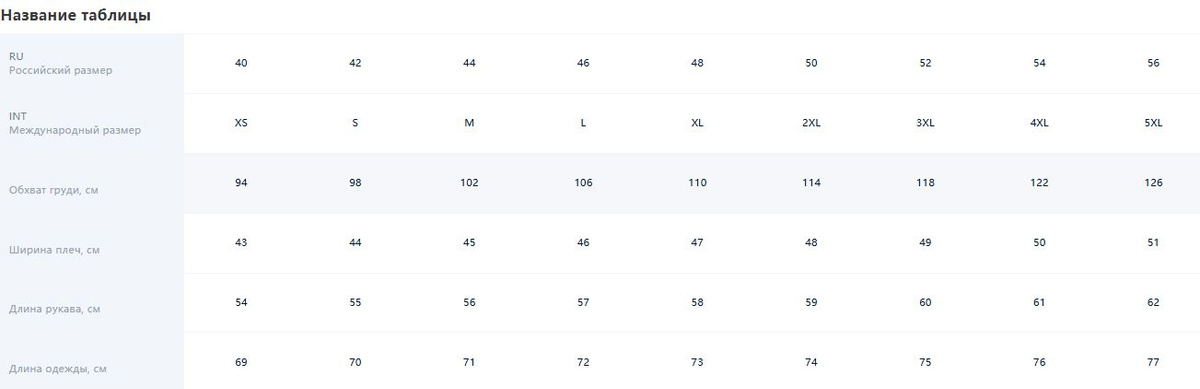
Task: Select Russian size 40 cell
Action: (241, 63)
